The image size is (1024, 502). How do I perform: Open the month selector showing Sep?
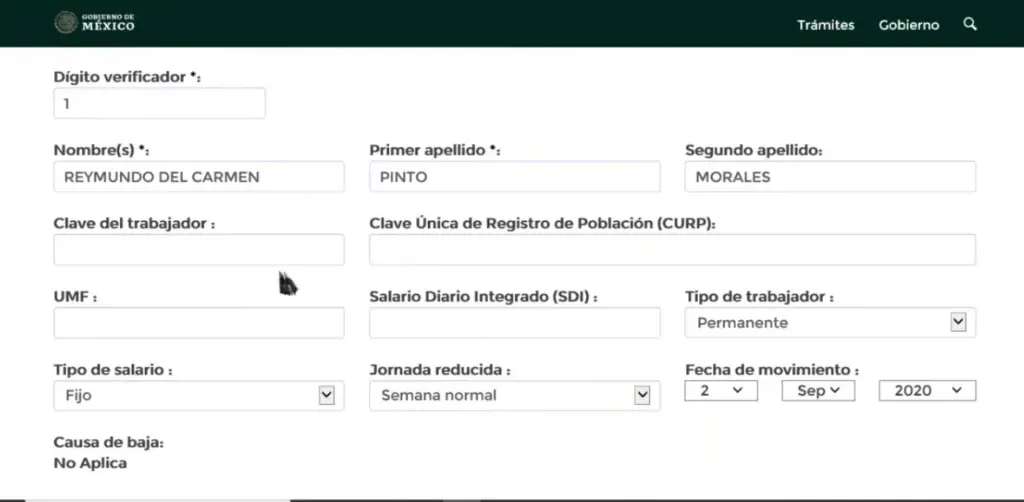click(x=818, y=390)
